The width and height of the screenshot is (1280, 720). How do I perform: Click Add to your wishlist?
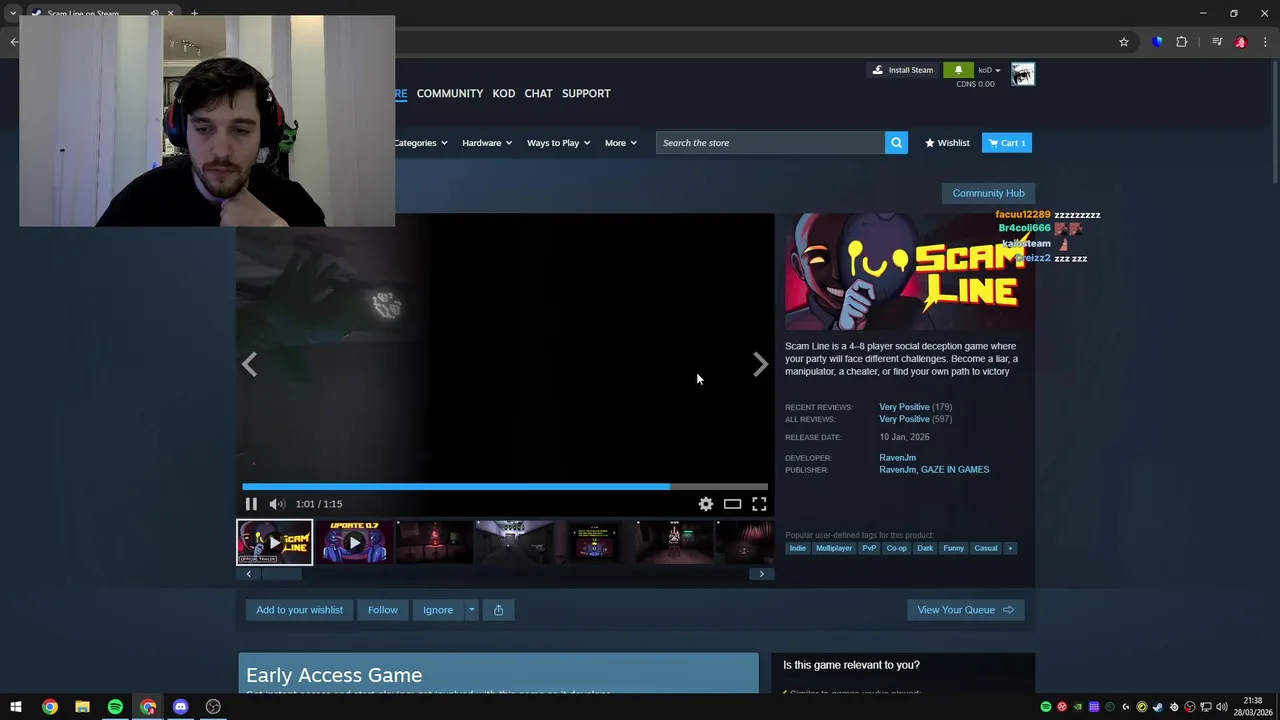pos(299,610)
